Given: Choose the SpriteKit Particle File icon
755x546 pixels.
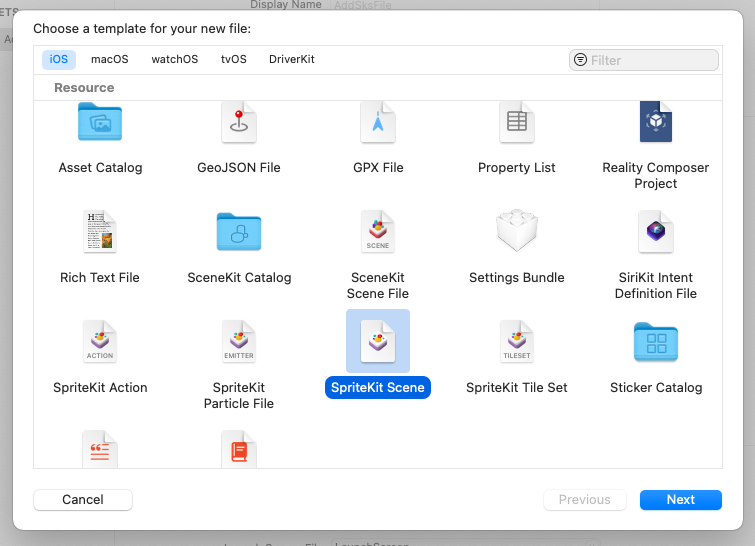Looking at the screenshot, I should pos(239,341).
